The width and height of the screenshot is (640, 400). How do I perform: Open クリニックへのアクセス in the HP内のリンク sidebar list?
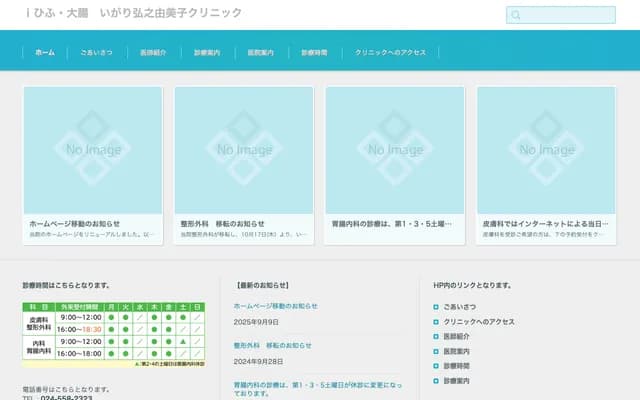coord(479,322)
